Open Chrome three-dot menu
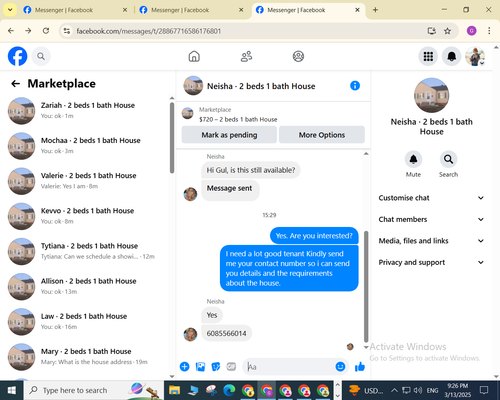The height and width of the screenshot is (400, 500). click(x=489, y=31)
